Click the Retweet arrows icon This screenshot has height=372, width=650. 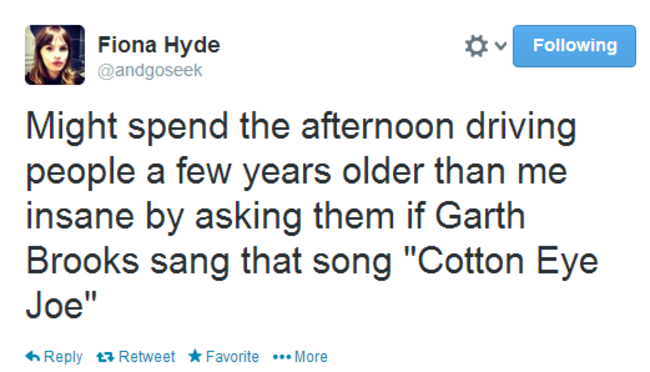click(105, 357)
